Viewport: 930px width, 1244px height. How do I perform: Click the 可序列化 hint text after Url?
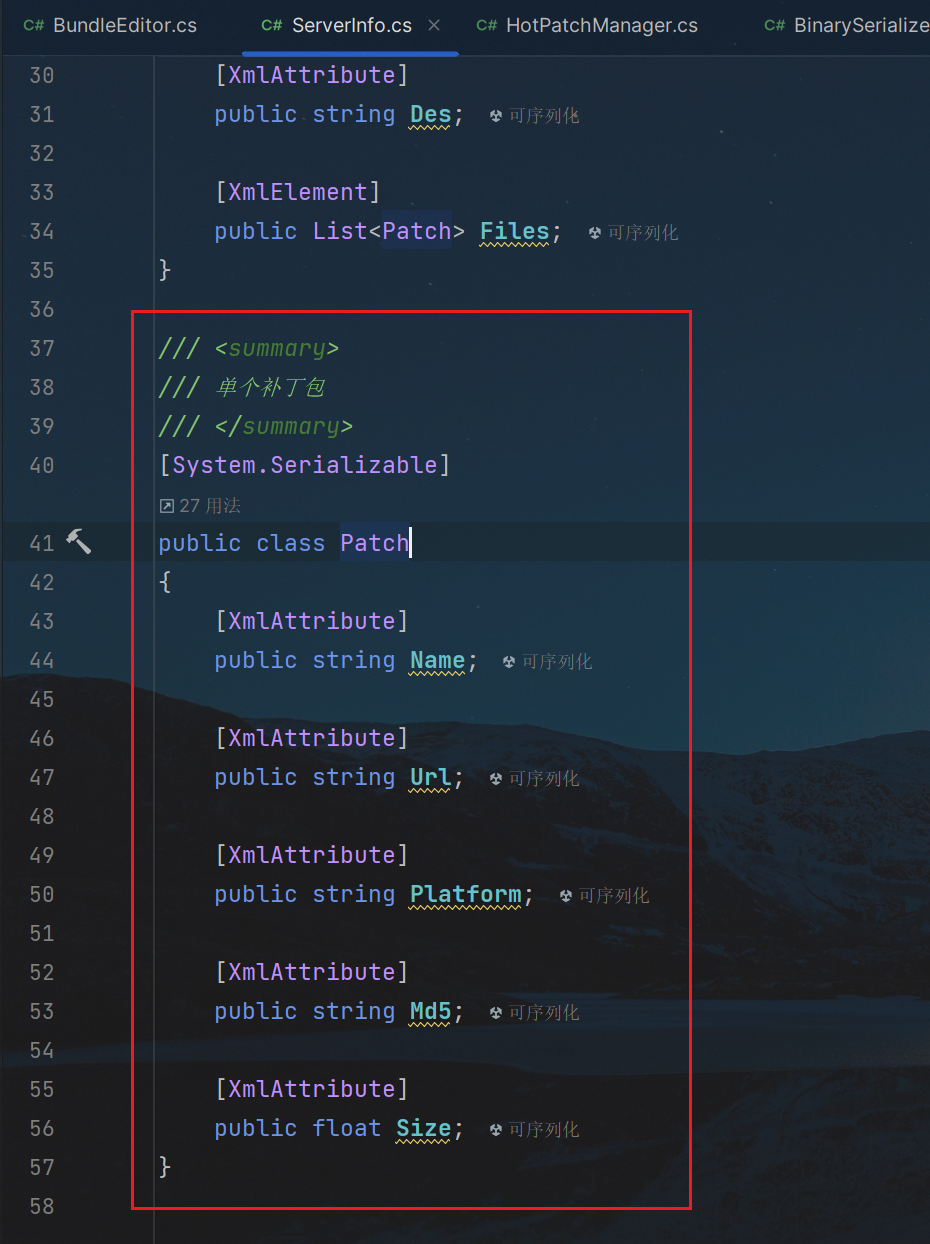[544, 779]
